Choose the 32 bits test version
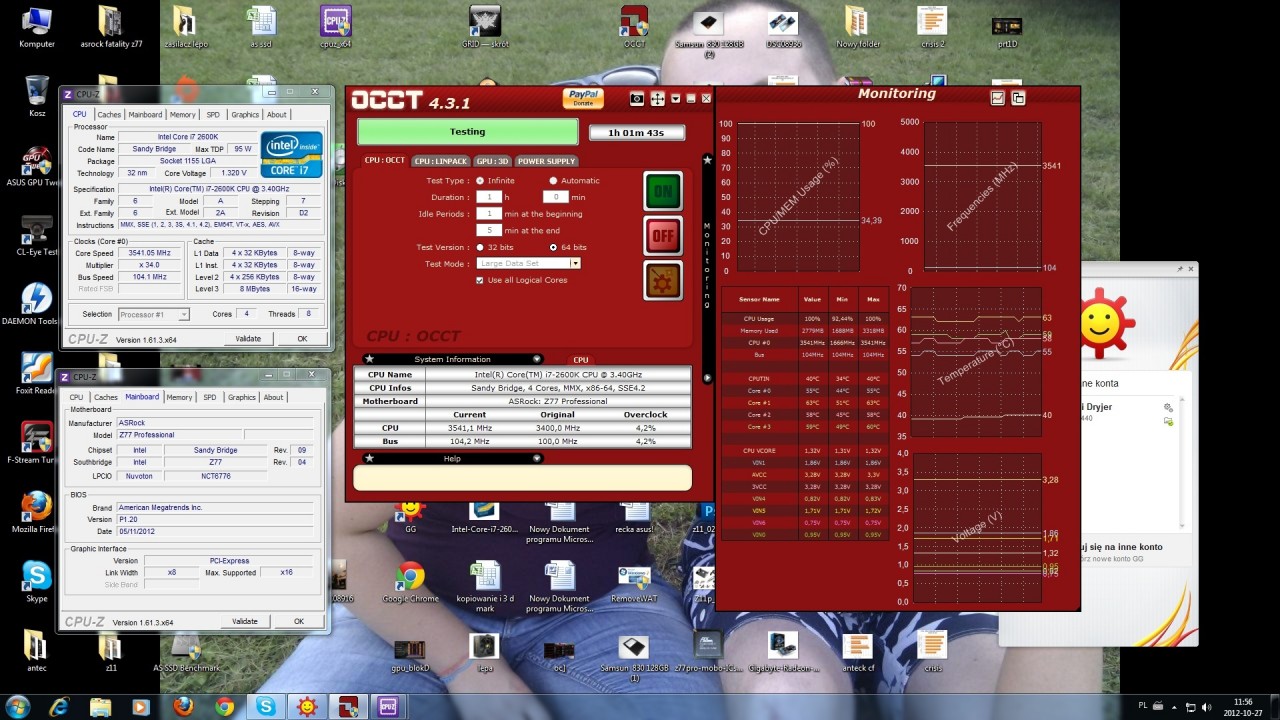Viewport: 1280px width, 720px height. point(480,247)
